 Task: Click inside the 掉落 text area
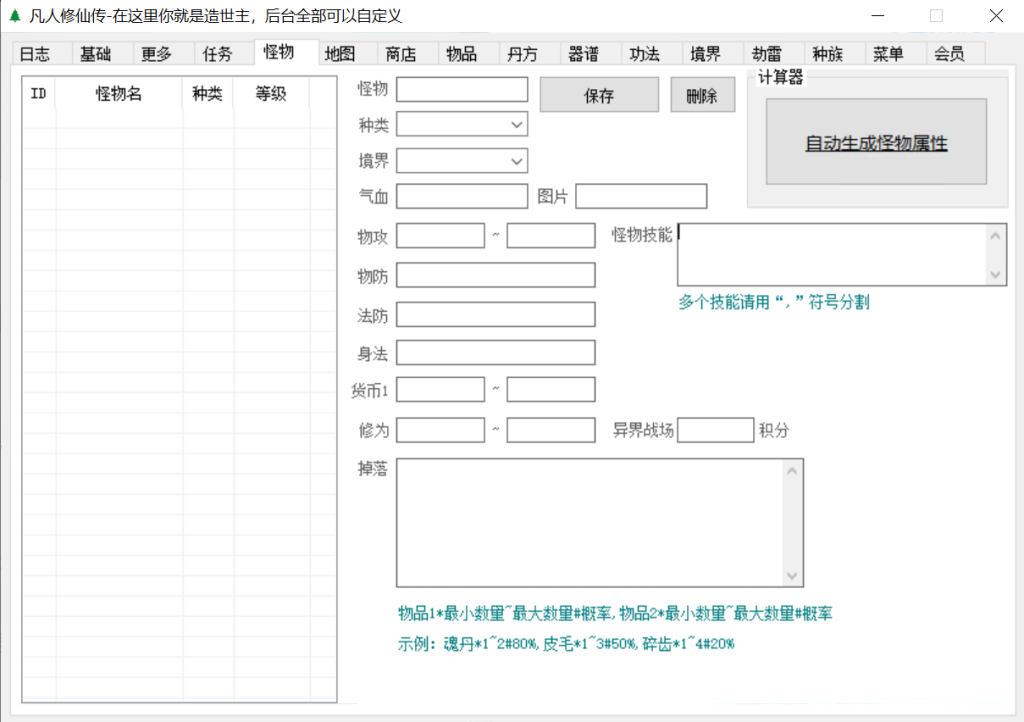[590, 522]
